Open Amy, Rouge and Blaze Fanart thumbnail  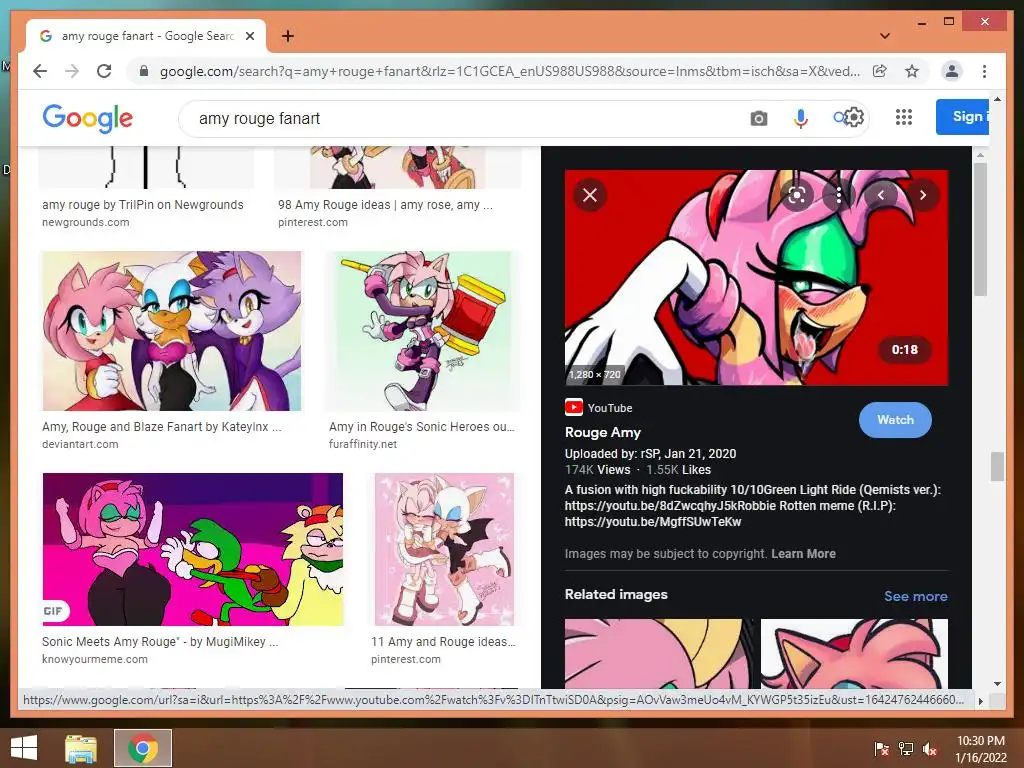pyautogui.click(x=172, y=331)
